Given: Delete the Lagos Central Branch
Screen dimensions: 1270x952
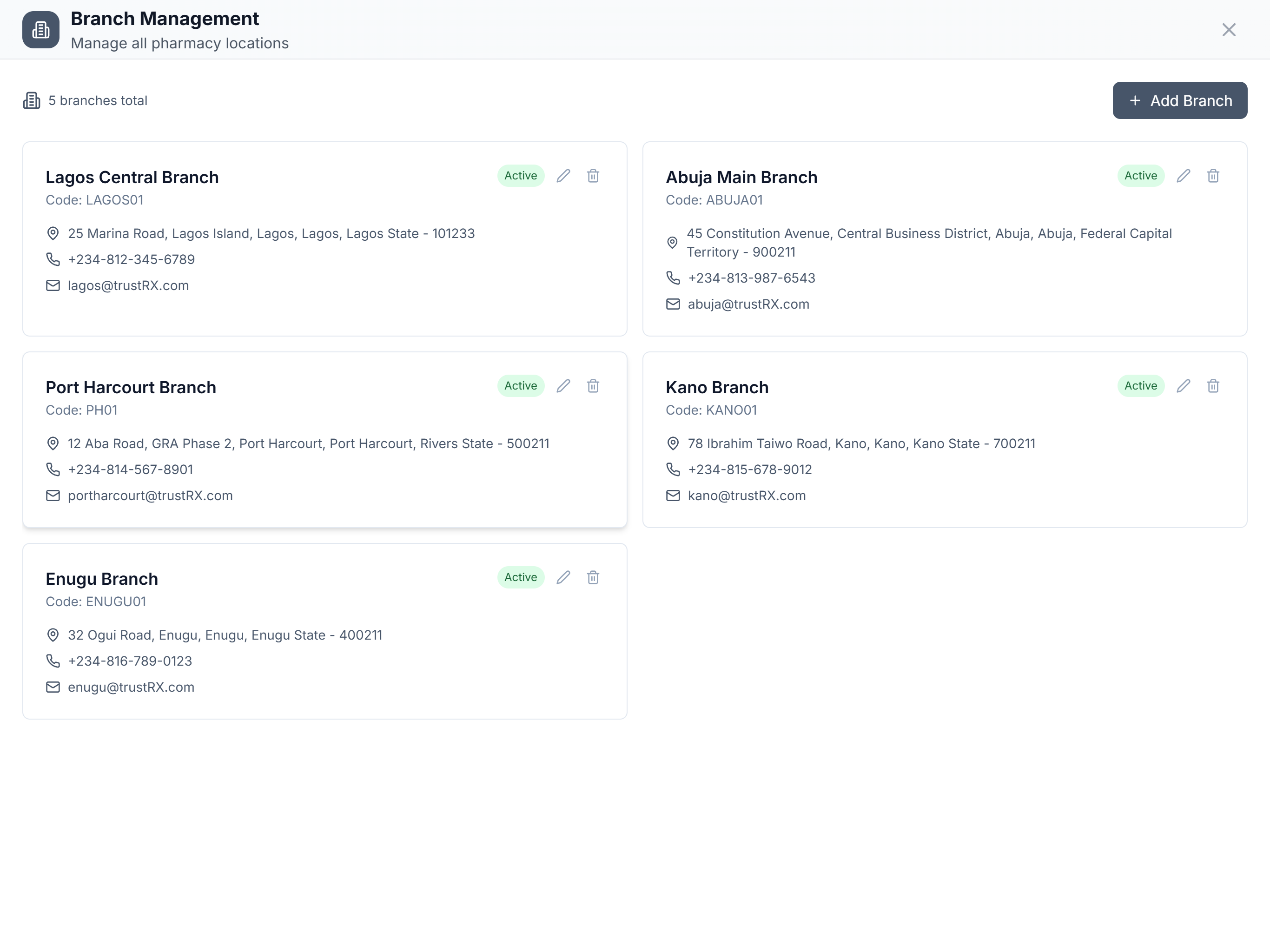Looking at the screenshot, I should tap(593, 176).
